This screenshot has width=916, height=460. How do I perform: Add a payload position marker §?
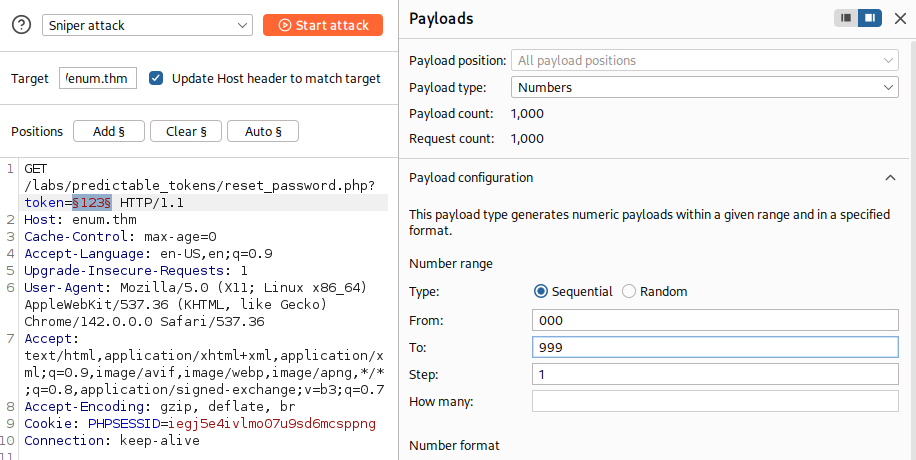point(109,131)
